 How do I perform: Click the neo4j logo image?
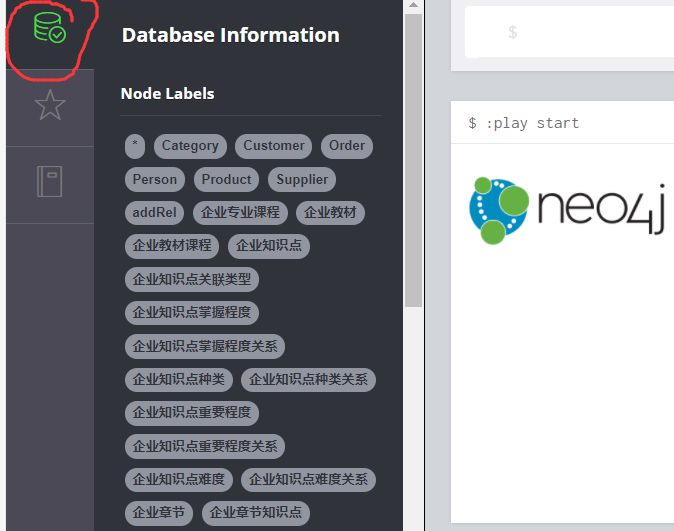(x=567, y=211)
